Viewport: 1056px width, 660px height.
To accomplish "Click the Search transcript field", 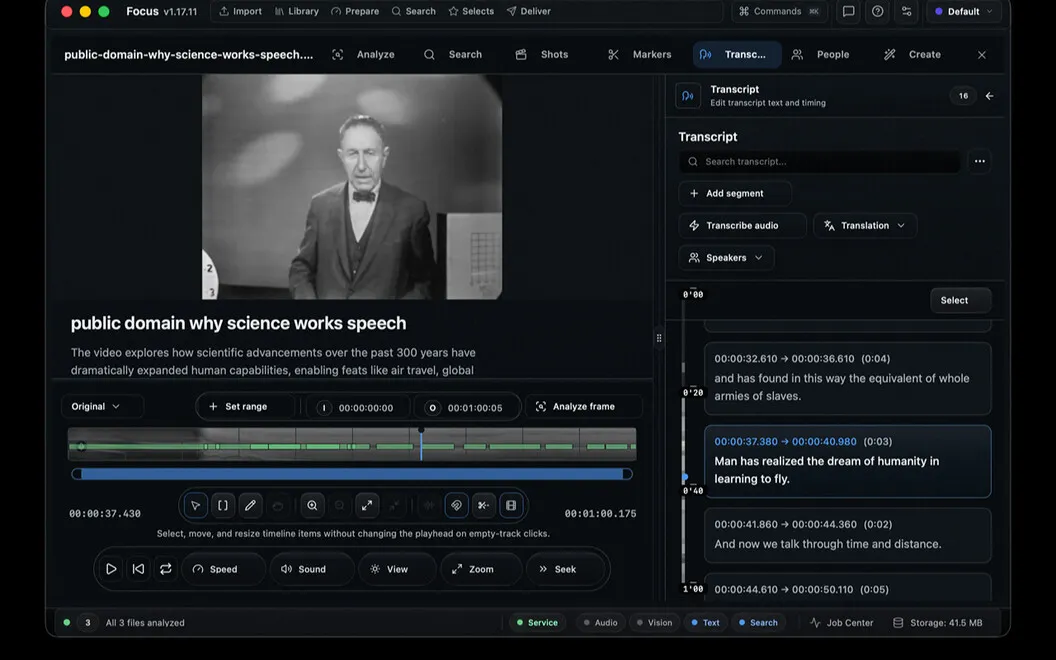I will 820,162.
